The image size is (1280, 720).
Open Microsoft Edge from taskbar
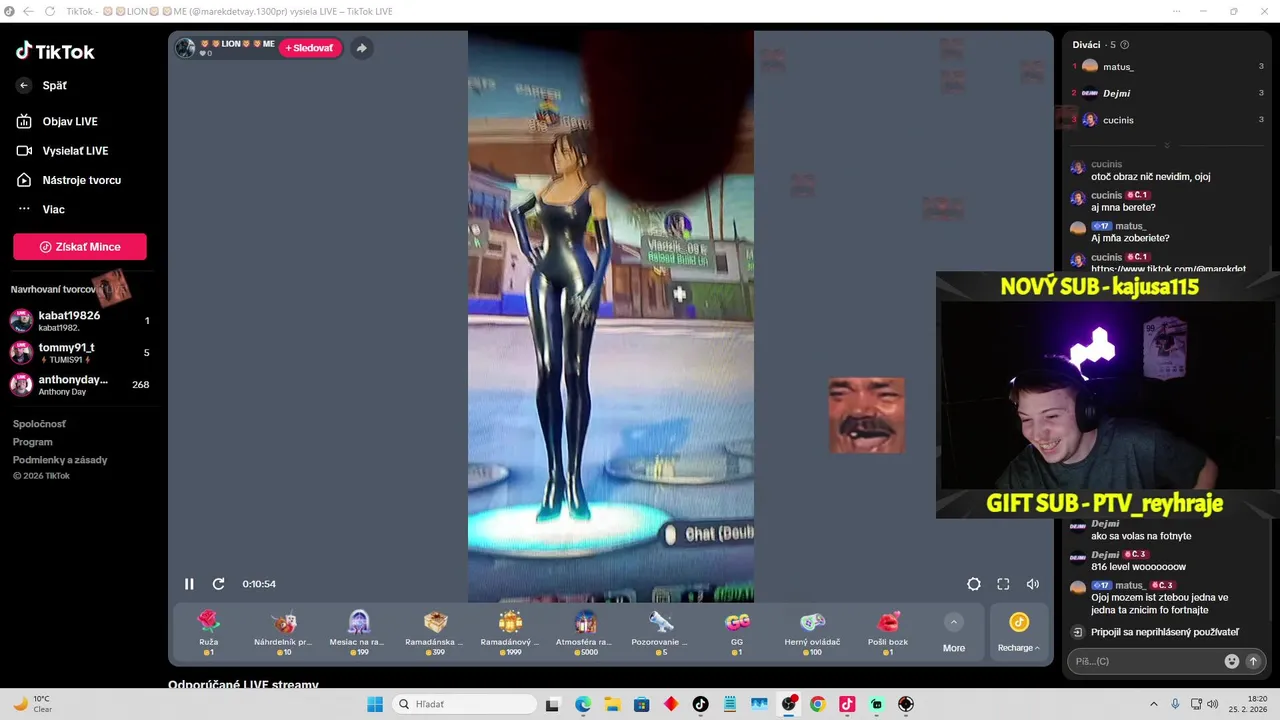coord(583,704)
